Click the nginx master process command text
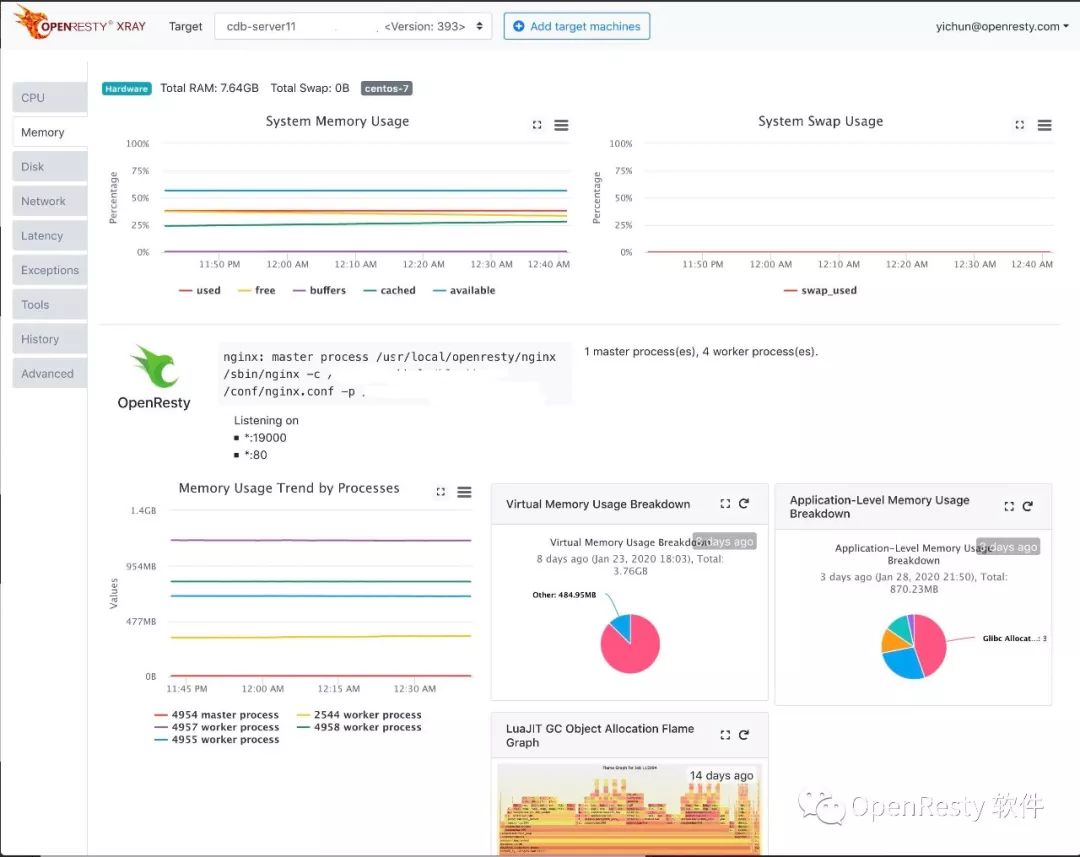This screenshot has height=857, width=1080. pyautogui.click(x=394, y=373)
